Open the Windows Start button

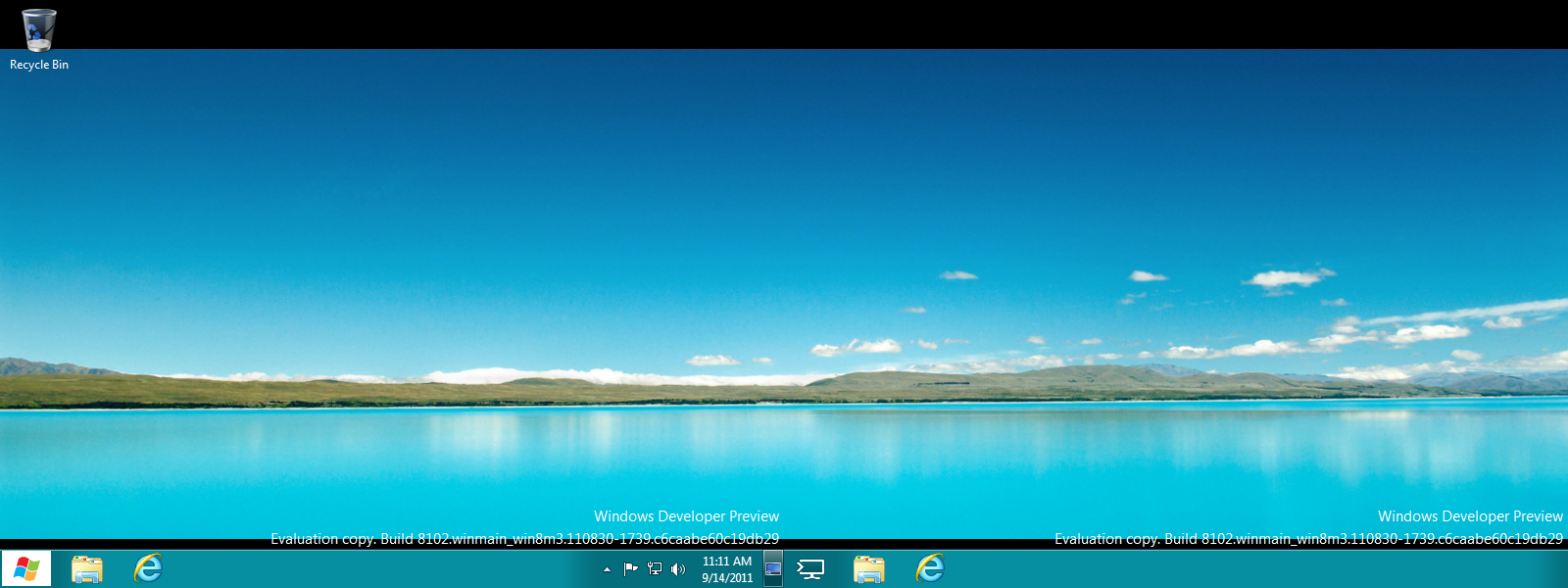pyautogui.click(x=26, y=568)
